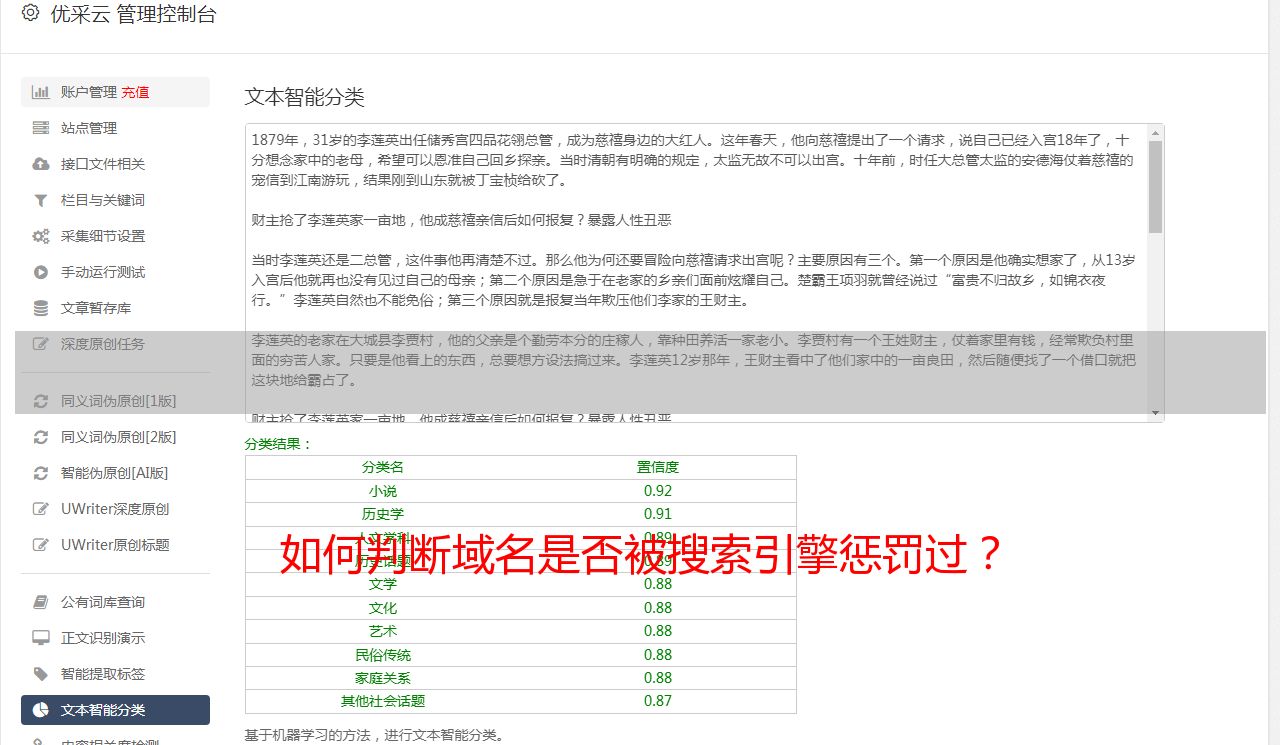The height and width of the screenshot is (745, 1280).
Task: Click the bar chart icon for 账户管理
Action: (41, 92)
